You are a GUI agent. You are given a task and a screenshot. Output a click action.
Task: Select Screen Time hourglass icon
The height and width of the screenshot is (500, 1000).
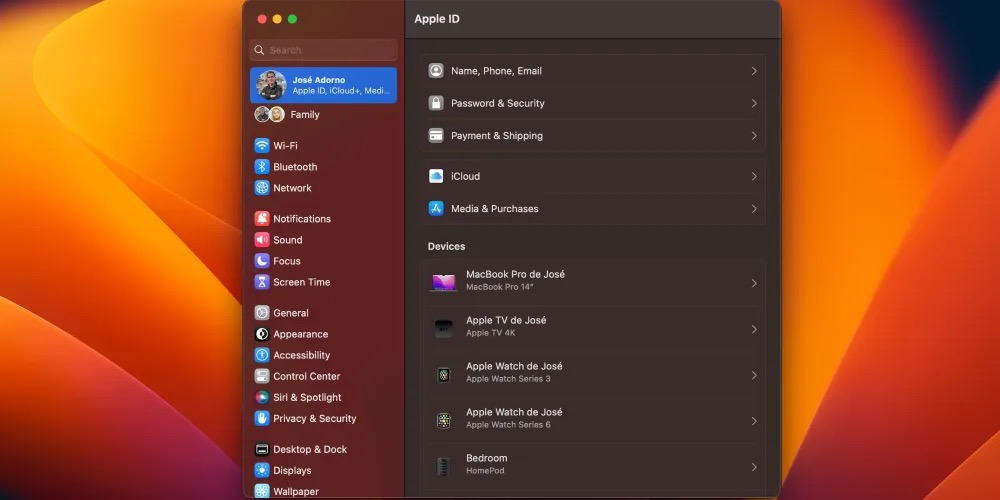[262, 282]
